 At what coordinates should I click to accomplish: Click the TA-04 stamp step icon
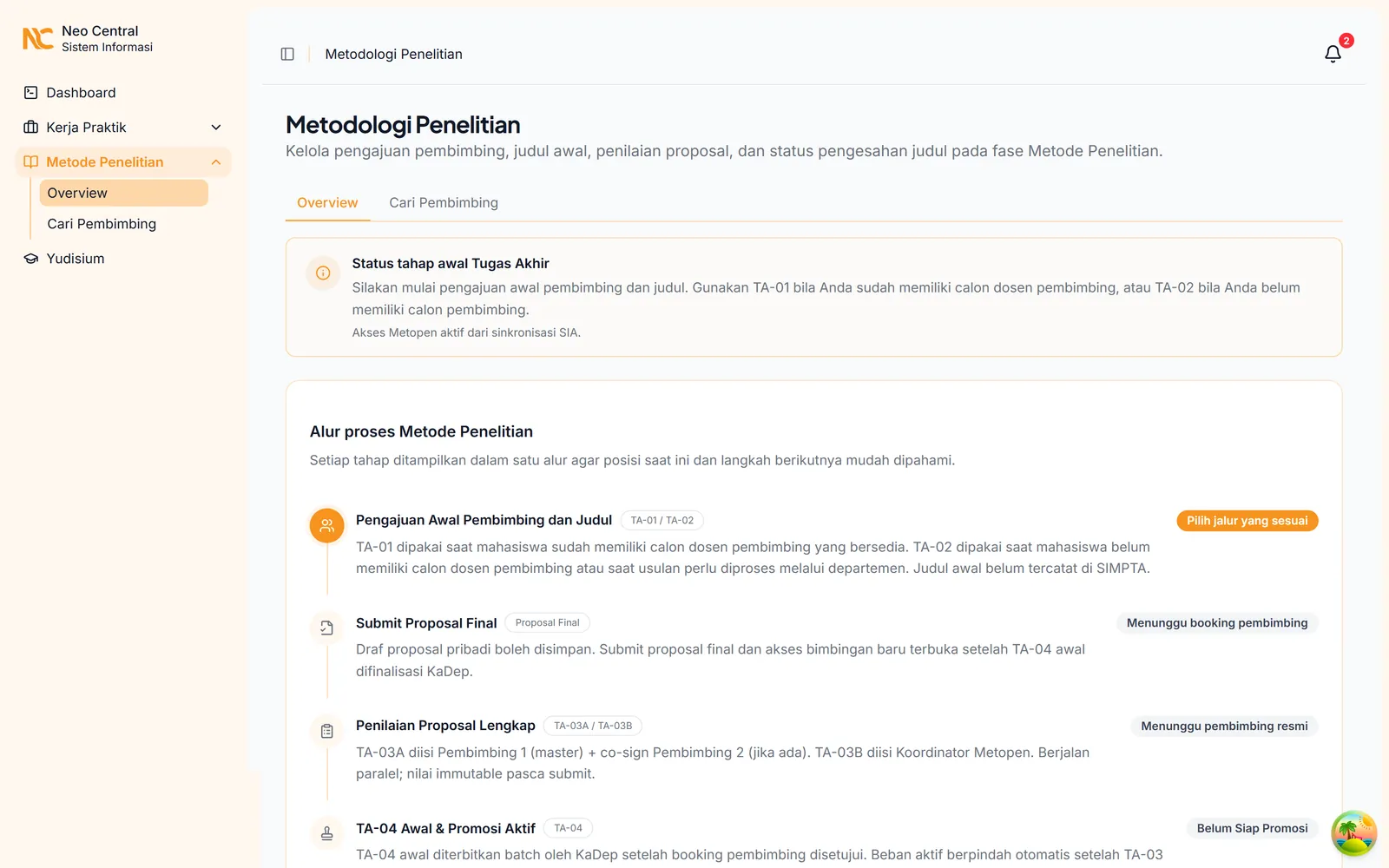(x=327, y=833)
